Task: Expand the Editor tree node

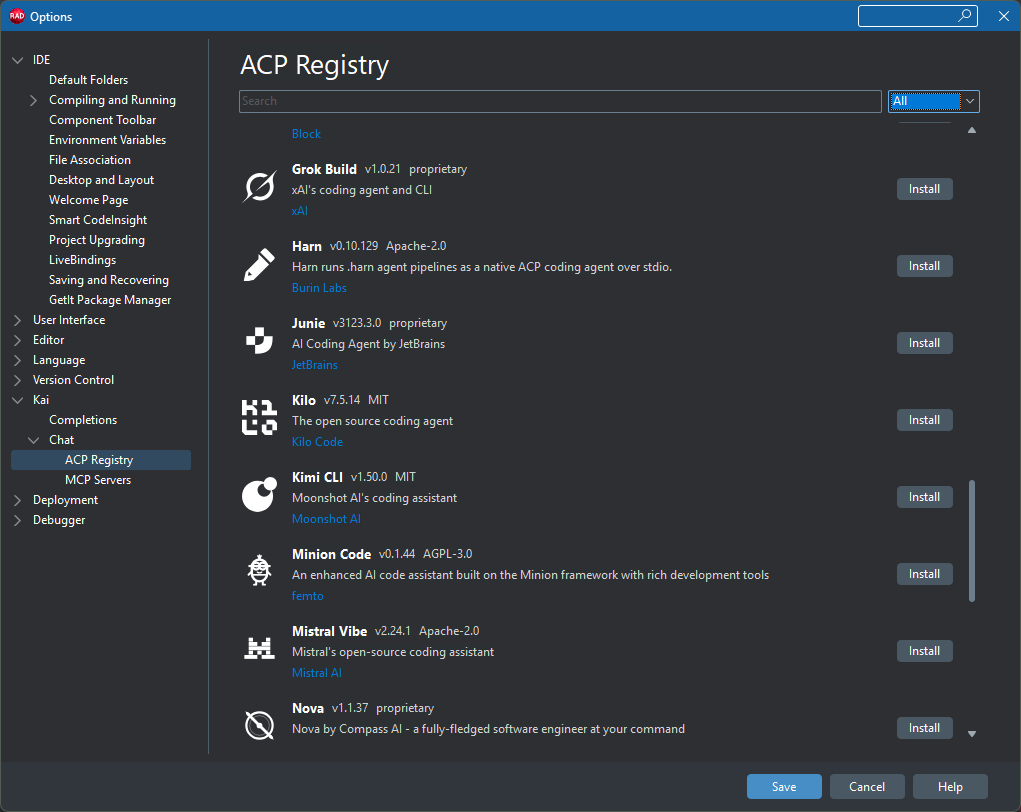Action: pyautogui.click(x=18, y=341)
